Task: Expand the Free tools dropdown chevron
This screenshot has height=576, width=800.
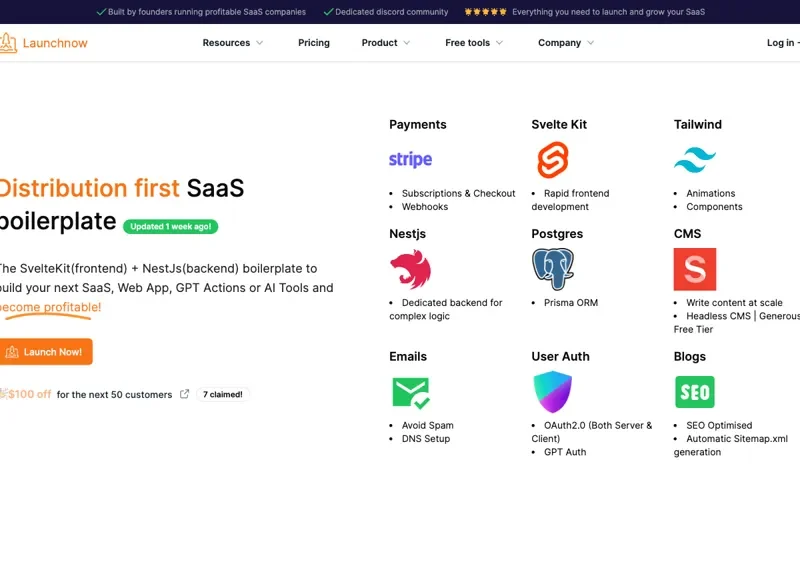Action: (499, 43)
